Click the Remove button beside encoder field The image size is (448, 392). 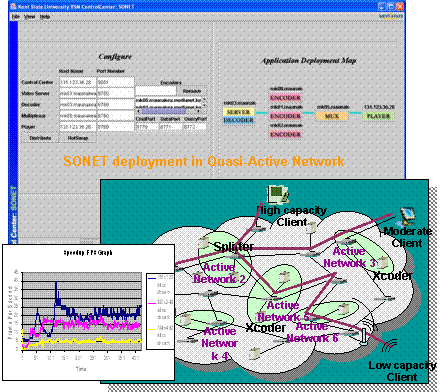tap(192, 91)
